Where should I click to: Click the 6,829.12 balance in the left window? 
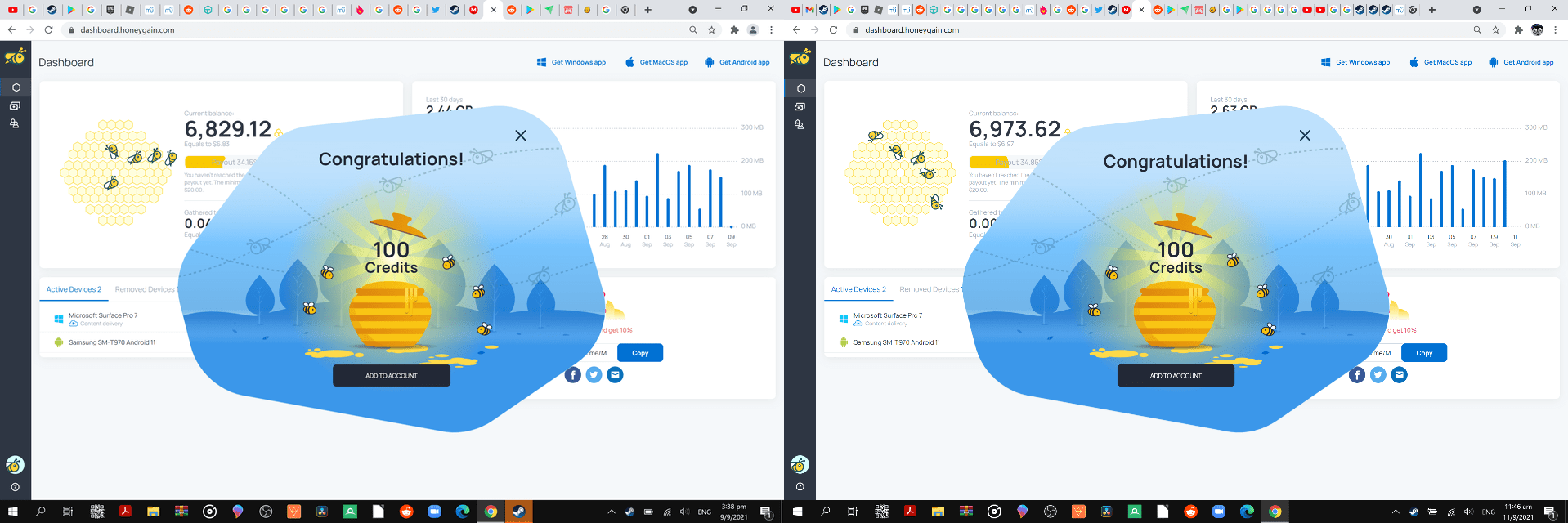pyautogui.click(x=228, y=129)
